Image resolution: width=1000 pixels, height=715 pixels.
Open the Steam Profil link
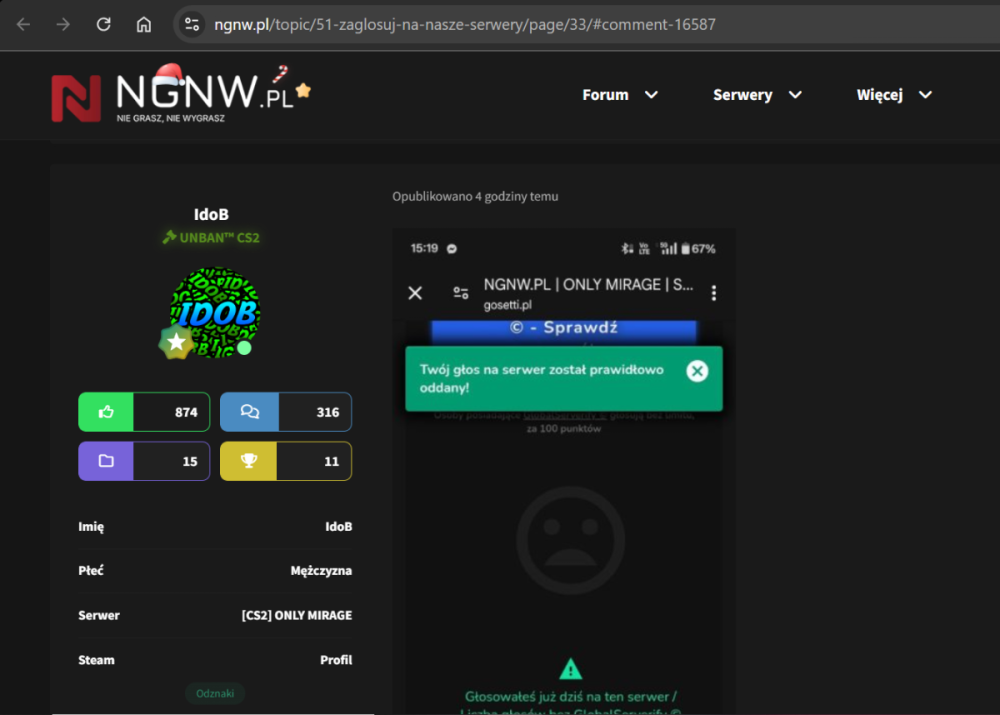[x=336, y=660]
